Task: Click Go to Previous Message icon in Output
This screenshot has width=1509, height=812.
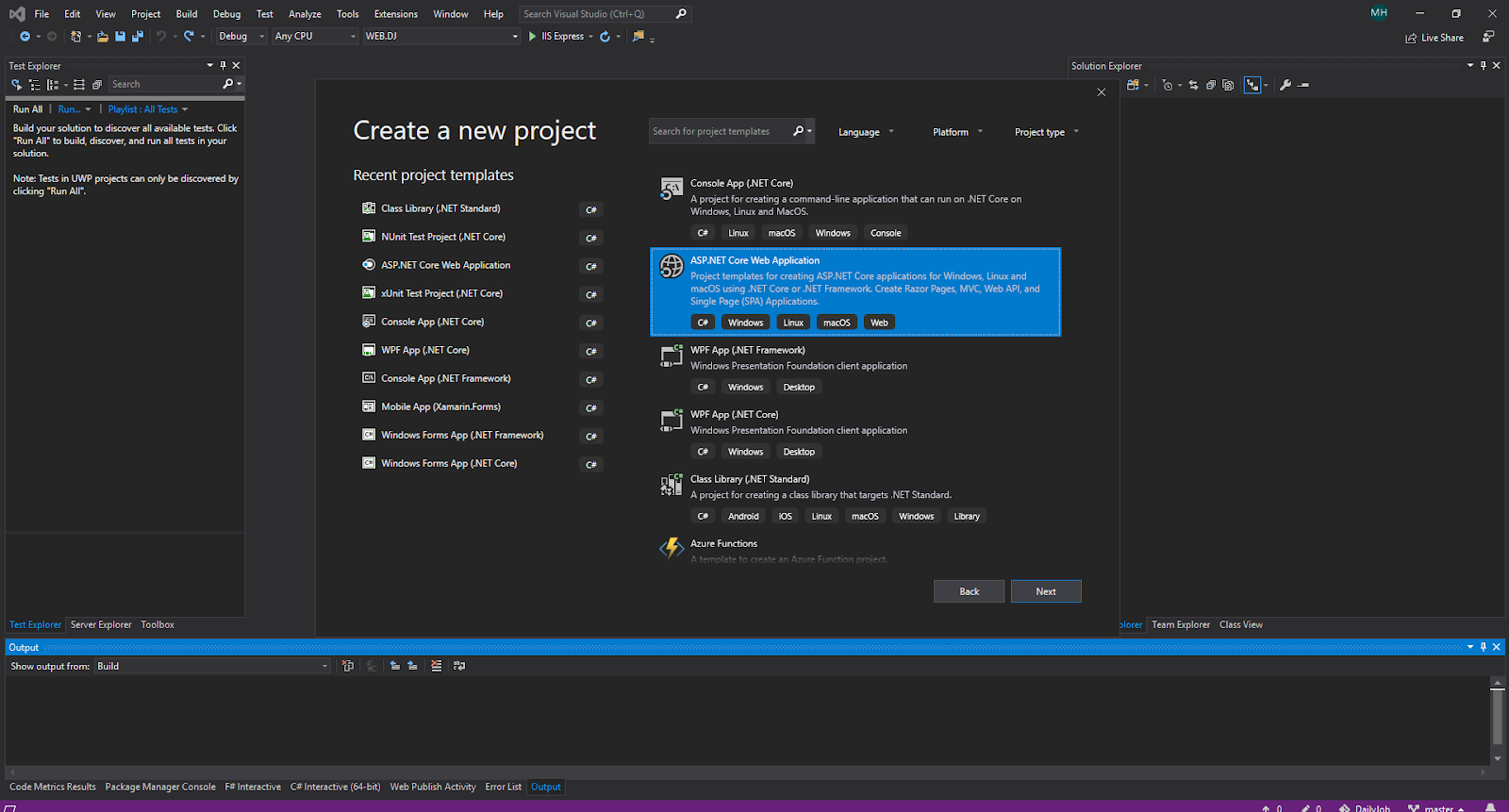Action: click(x=395, y=666)
